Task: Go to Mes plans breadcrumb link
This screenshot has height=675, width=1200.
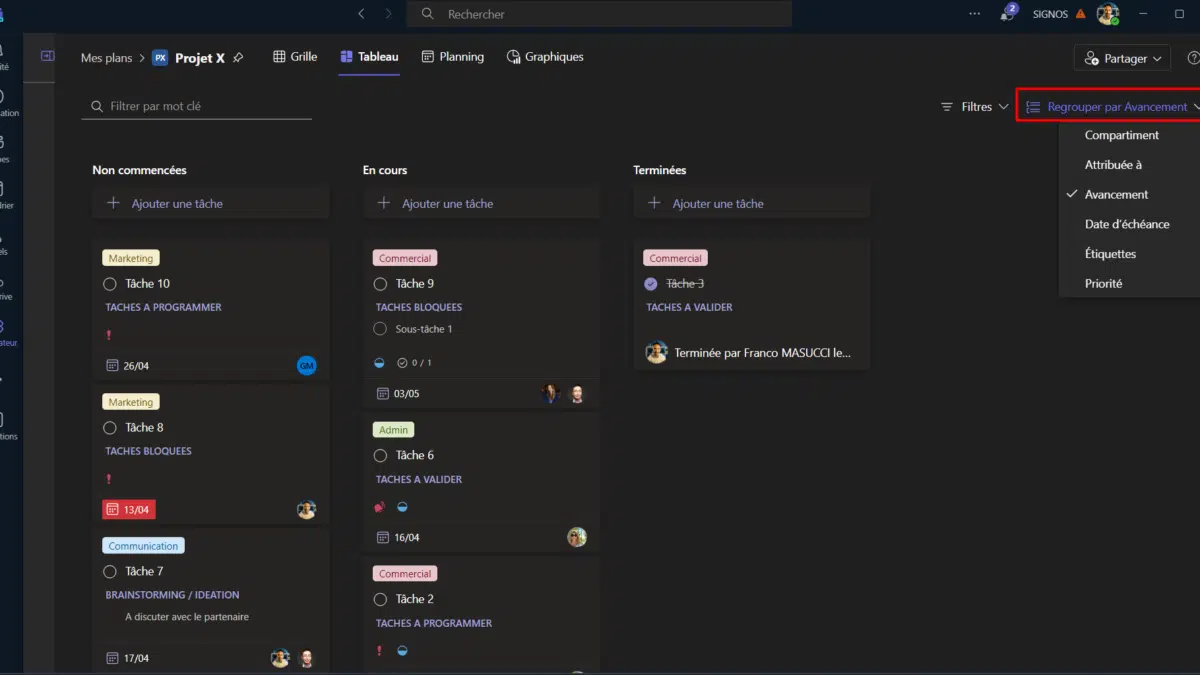Action: click(106, 58)
